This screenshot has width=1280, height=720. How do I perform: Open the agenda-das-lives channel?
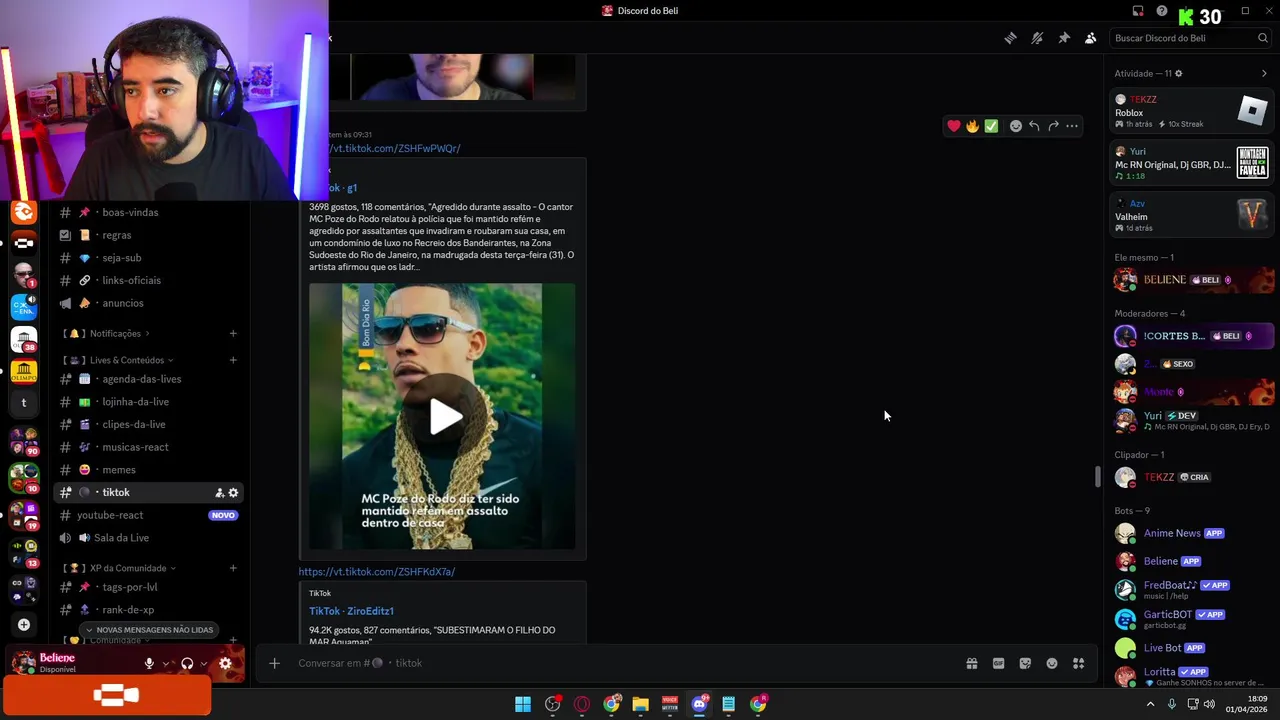click(x=141, y=379)
